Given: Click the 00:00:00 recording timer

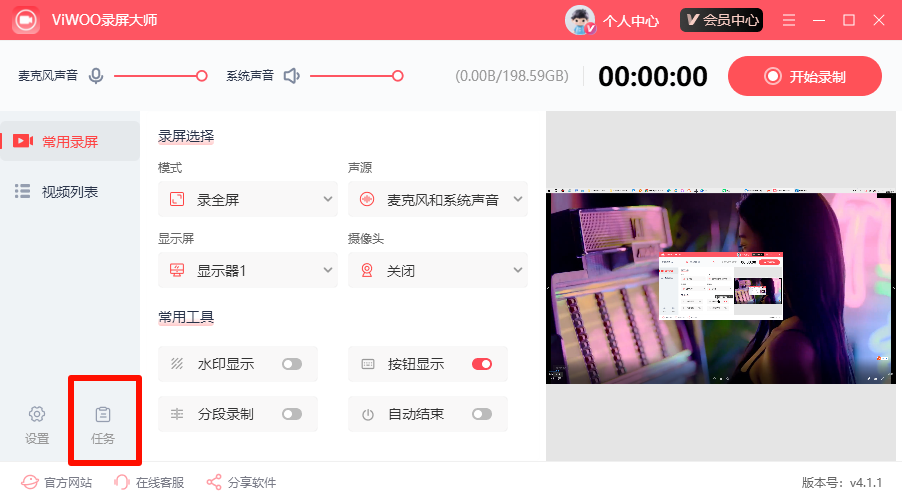Looking at the screenshot, I should point(652,76).
